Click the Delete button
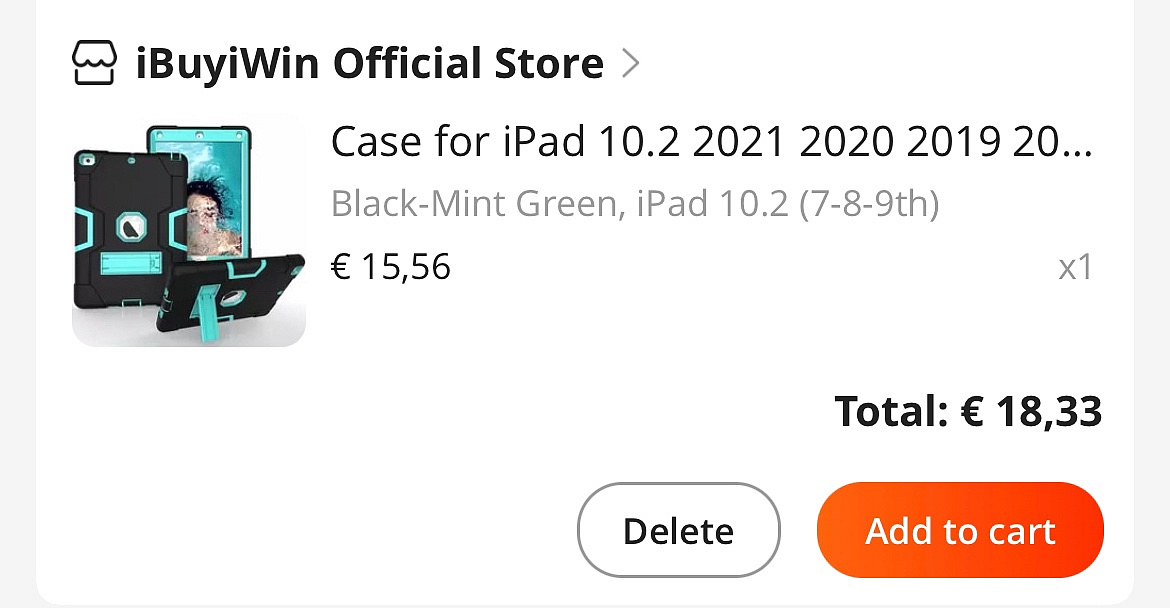Image resolution: width=1170 pixels, height=608 pixels. pyautogui.click(x=678, y=530)
